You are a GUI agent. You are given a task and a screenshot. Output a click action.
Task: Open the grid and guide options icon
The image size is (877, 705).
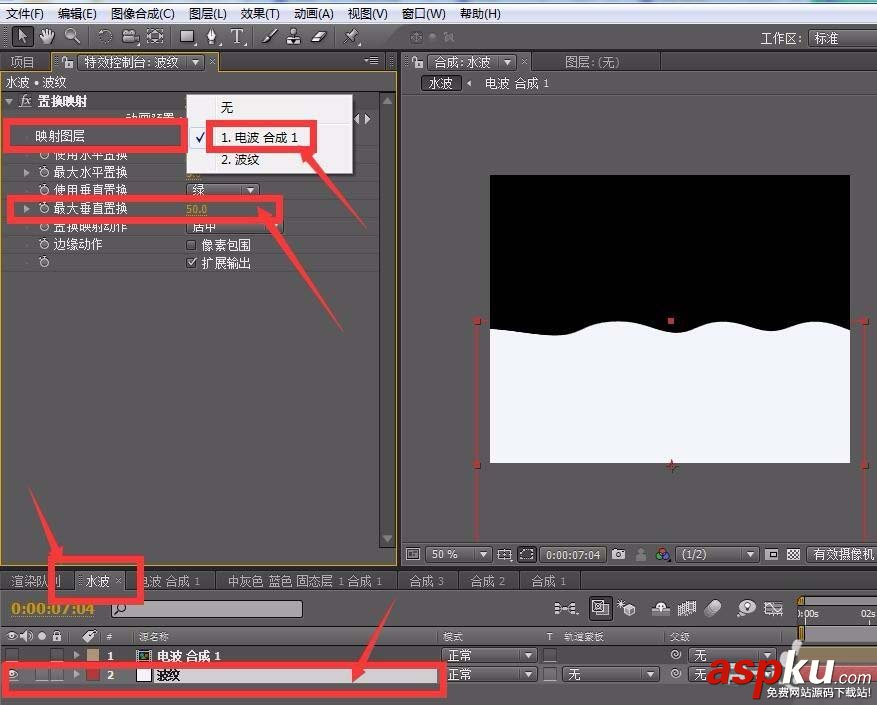[504, 554]
